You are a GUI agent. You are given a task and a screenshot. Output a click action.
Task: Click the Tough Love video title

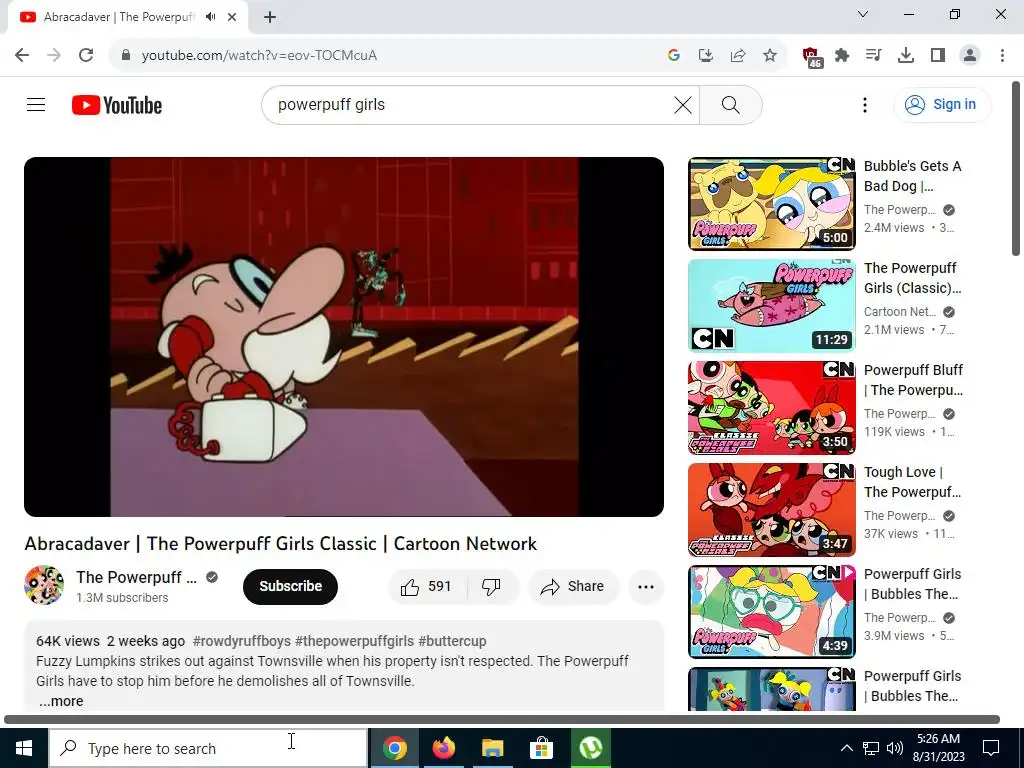[912, 482]
